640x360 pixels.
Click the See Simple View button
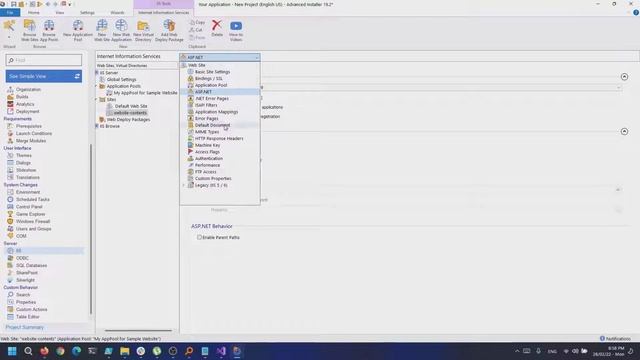click(44, 76)
